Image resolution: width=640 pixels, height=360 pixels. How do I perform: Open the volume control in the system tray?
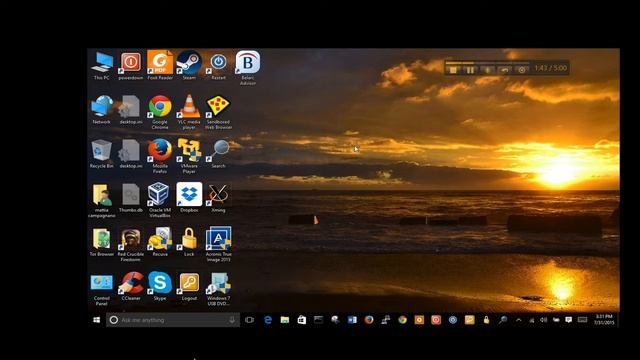click(544, 320)
